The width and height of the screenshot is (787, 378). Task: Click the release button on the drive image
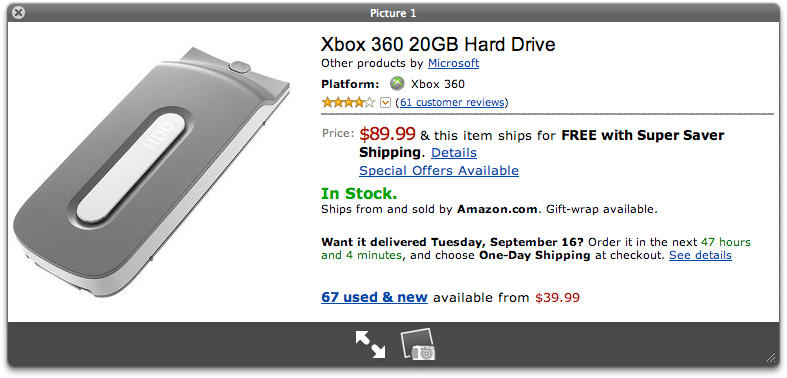(x=240, y=66)
